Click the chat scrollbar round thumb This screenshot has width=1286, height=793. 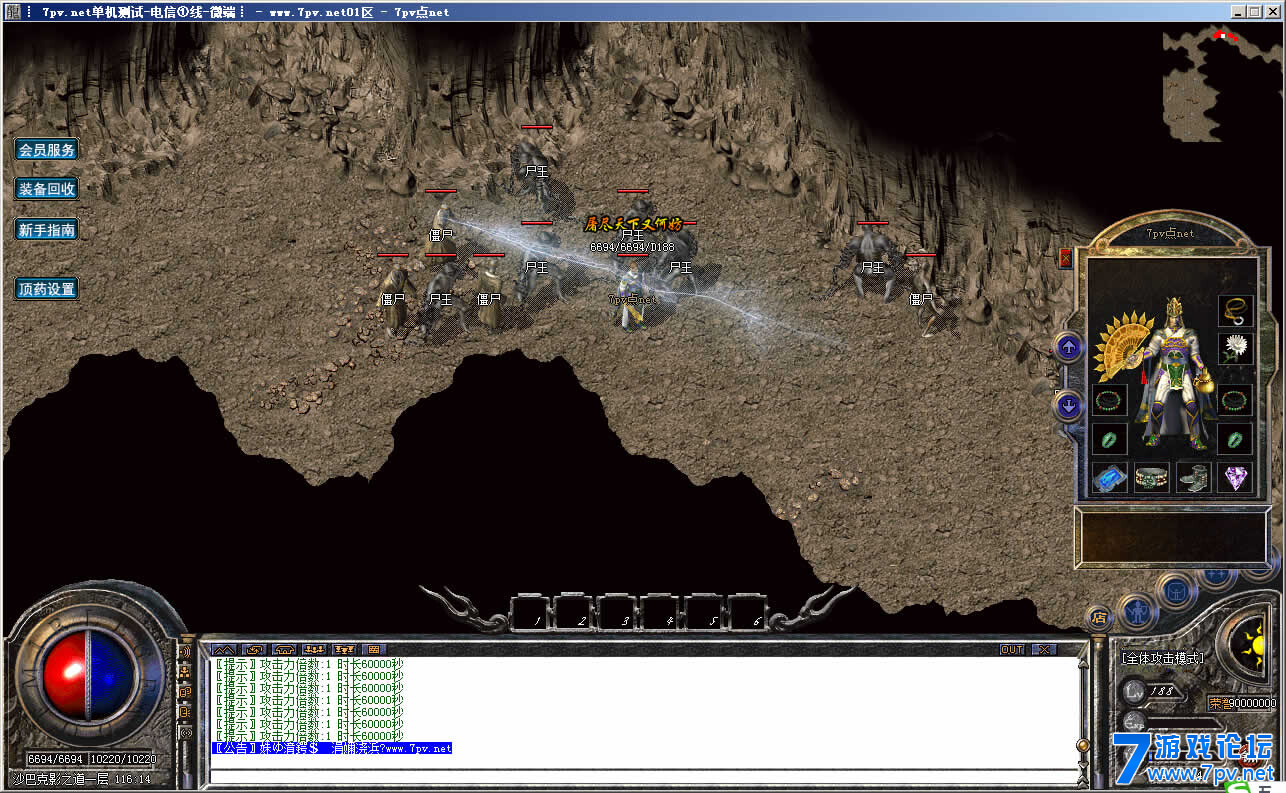[1082, 745]
